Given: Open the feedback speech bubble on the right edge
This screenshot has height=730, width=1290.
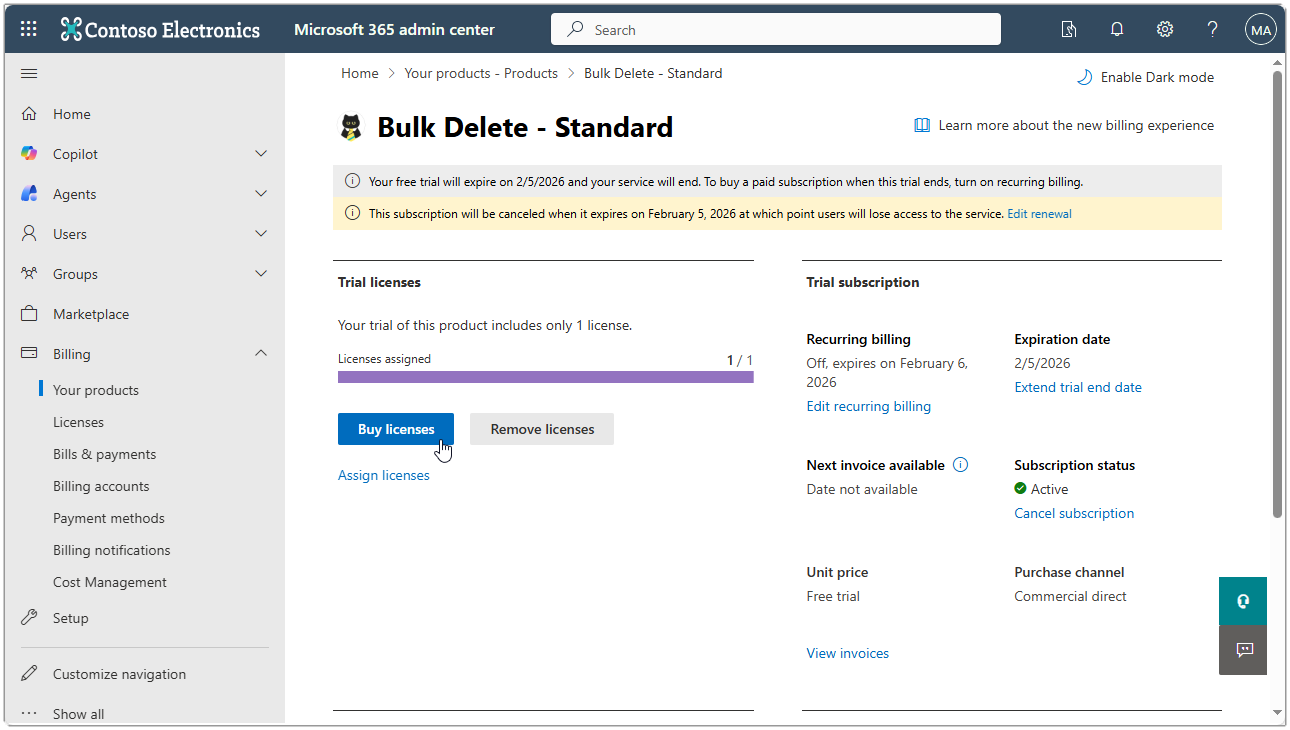Looking at the screenshot, I should click(1242, 651).
